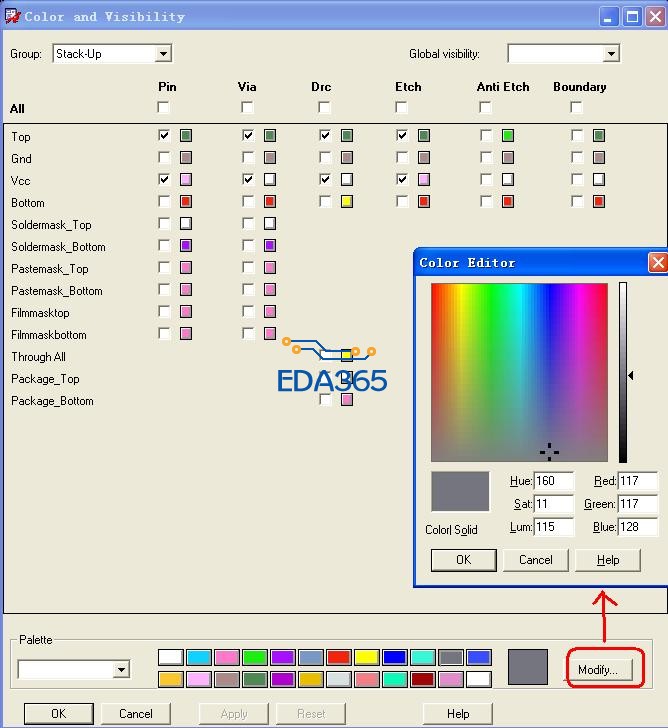This screenshot has width=668, height=728.
Task: Click Filmmaskbottom Via pink swatch
Action: tap(270, 333)
